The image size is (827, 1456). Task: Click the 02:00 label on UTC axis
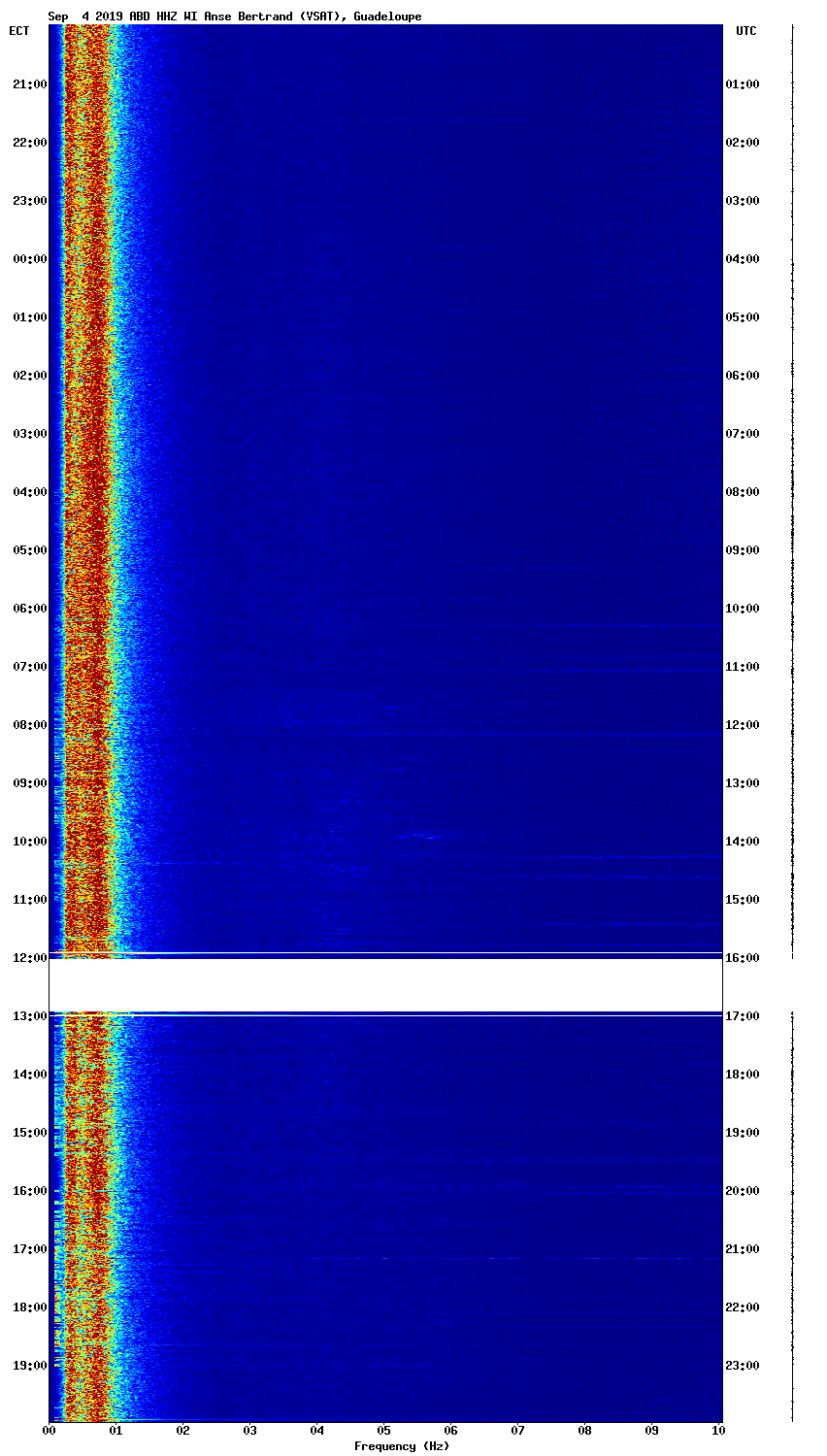click(743, 143)
